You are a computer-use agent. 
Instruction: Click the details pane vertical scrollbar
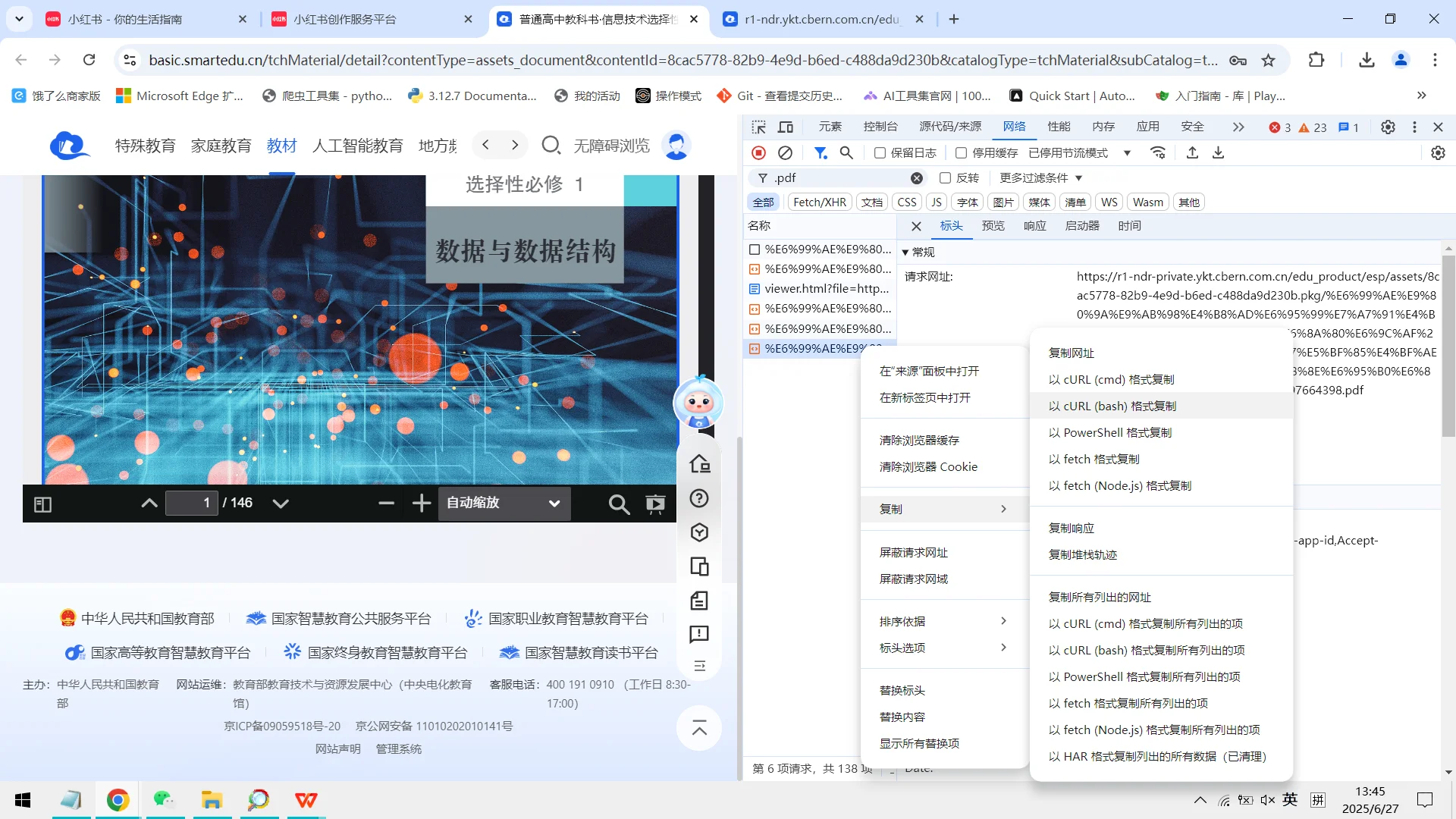1448,345
